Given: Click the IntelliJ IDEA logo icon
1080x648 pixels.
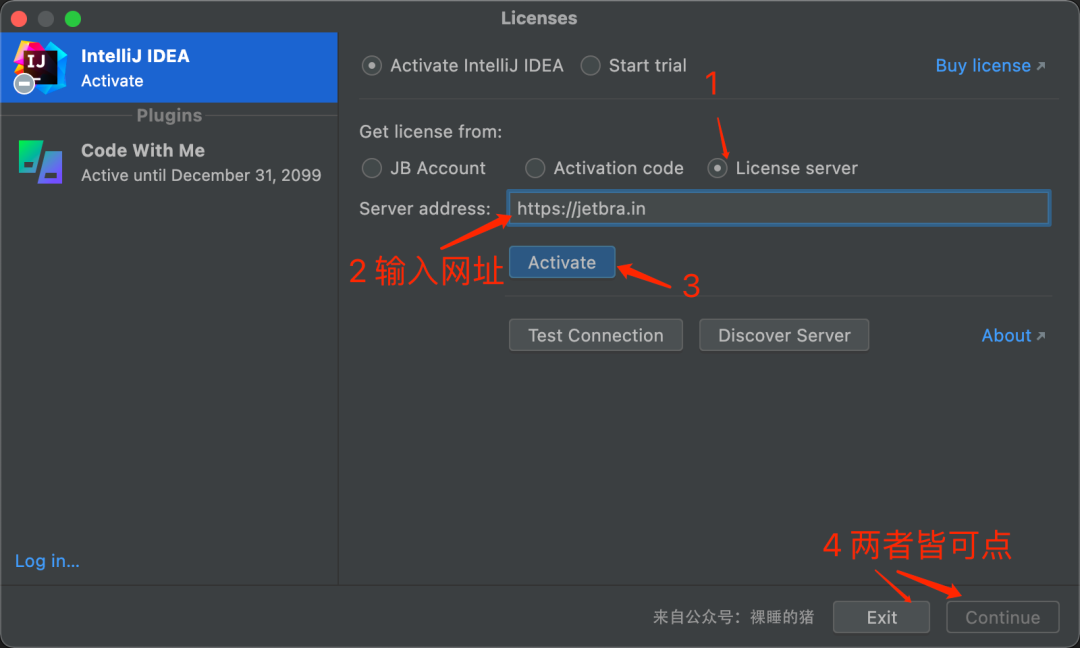Looking at the screenshot, I should click(40, 67).
